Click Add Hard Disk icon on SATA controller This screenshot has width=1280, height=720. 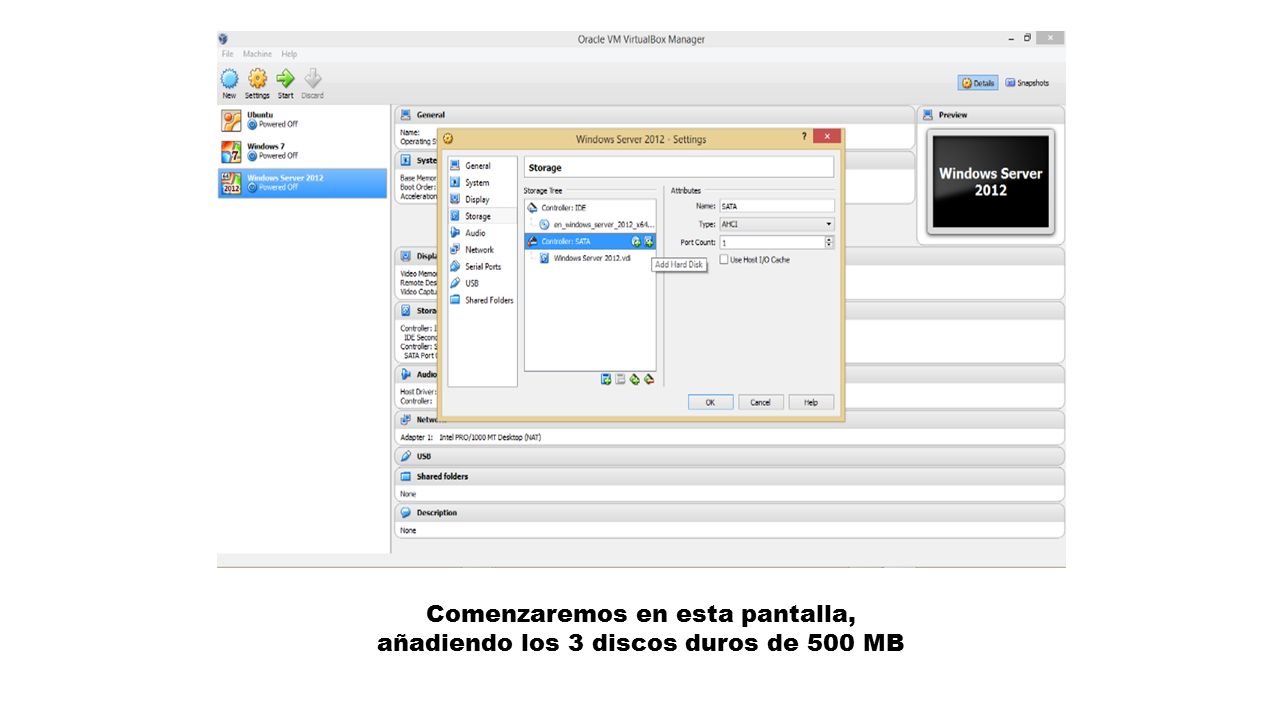pyautogui.click(x=648, y=241)
